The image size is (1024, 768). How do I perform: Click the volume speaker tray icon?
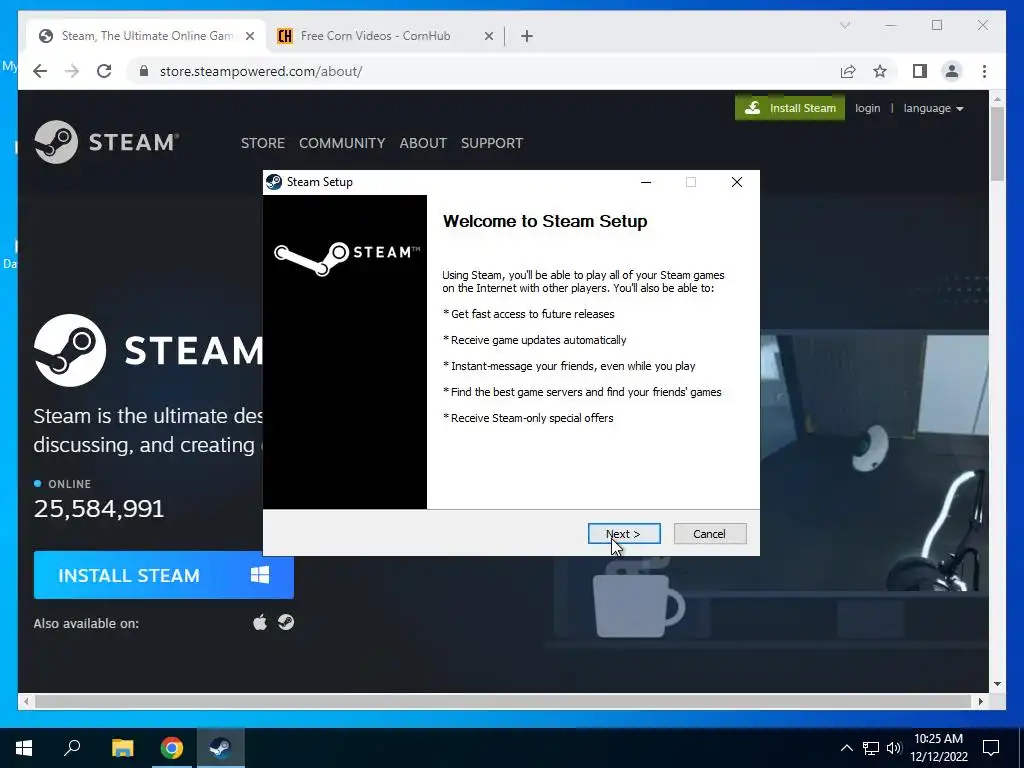click(x=894, y=748)
